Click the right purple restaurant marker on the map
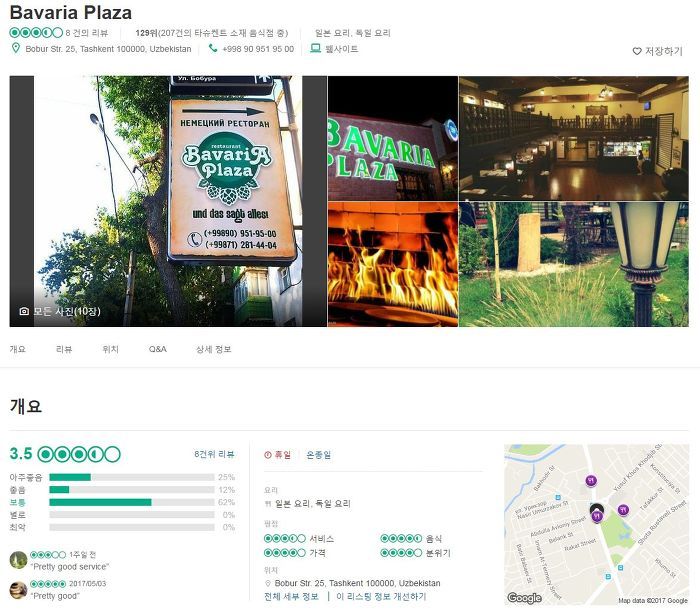The width and height of the screenshot is (700, 616). point(623,509)
